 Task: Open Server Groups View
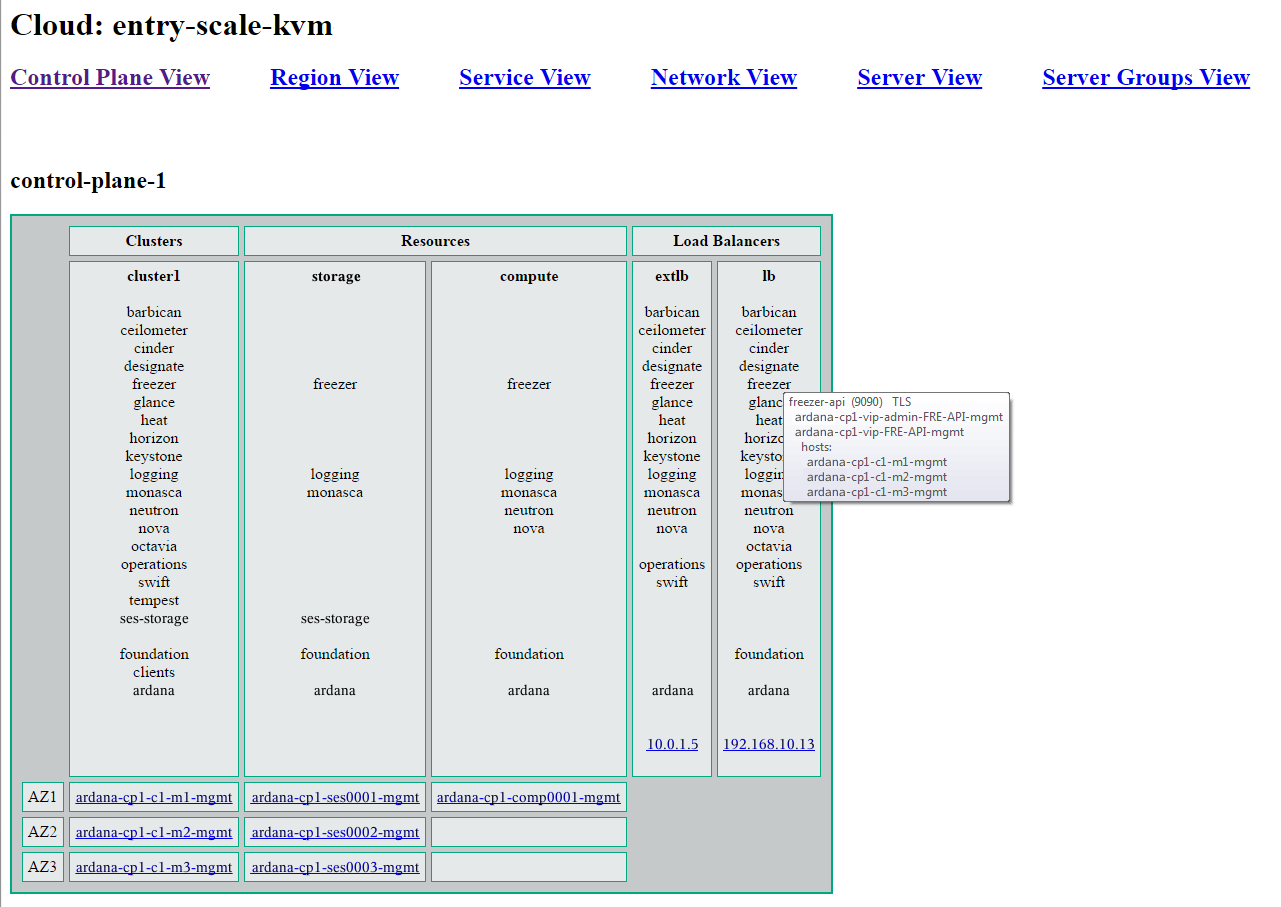coord(1145,78)
